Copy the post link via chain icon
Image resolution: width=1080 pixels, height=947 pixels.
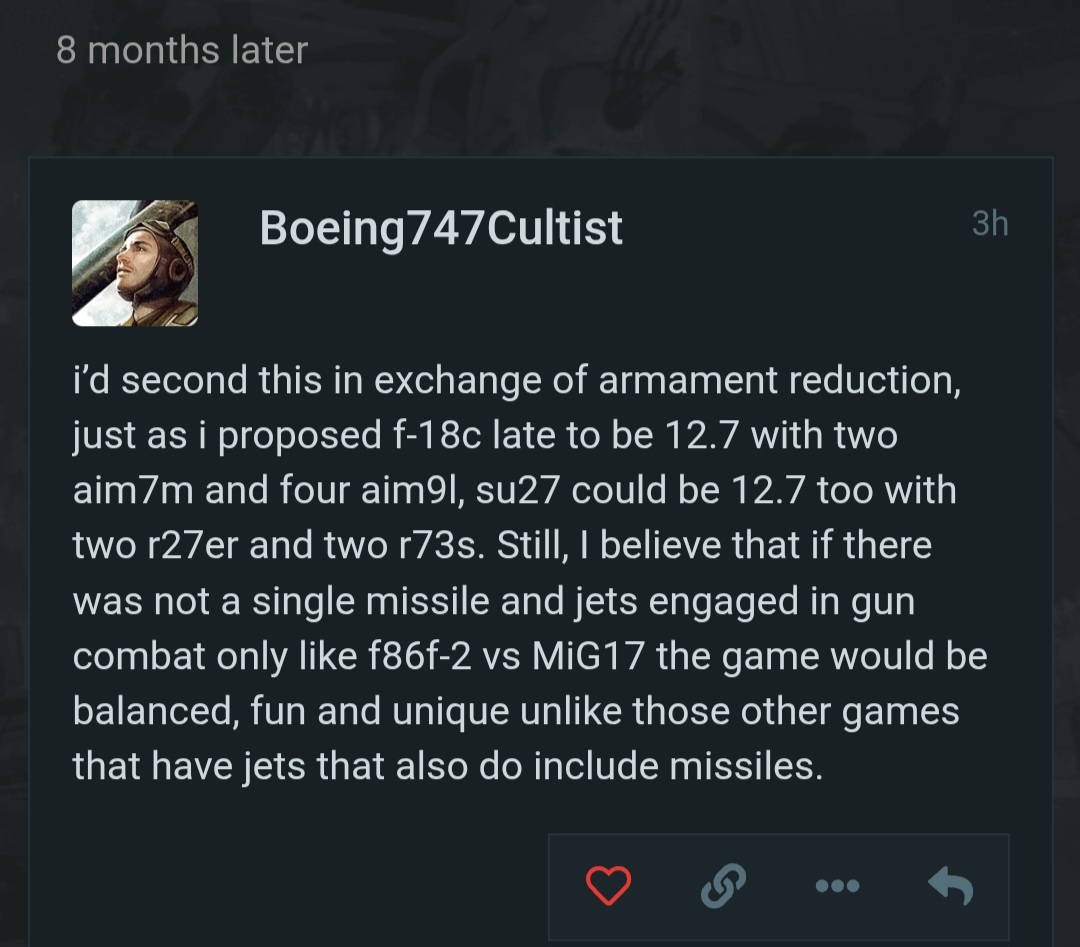click(723, 885)
